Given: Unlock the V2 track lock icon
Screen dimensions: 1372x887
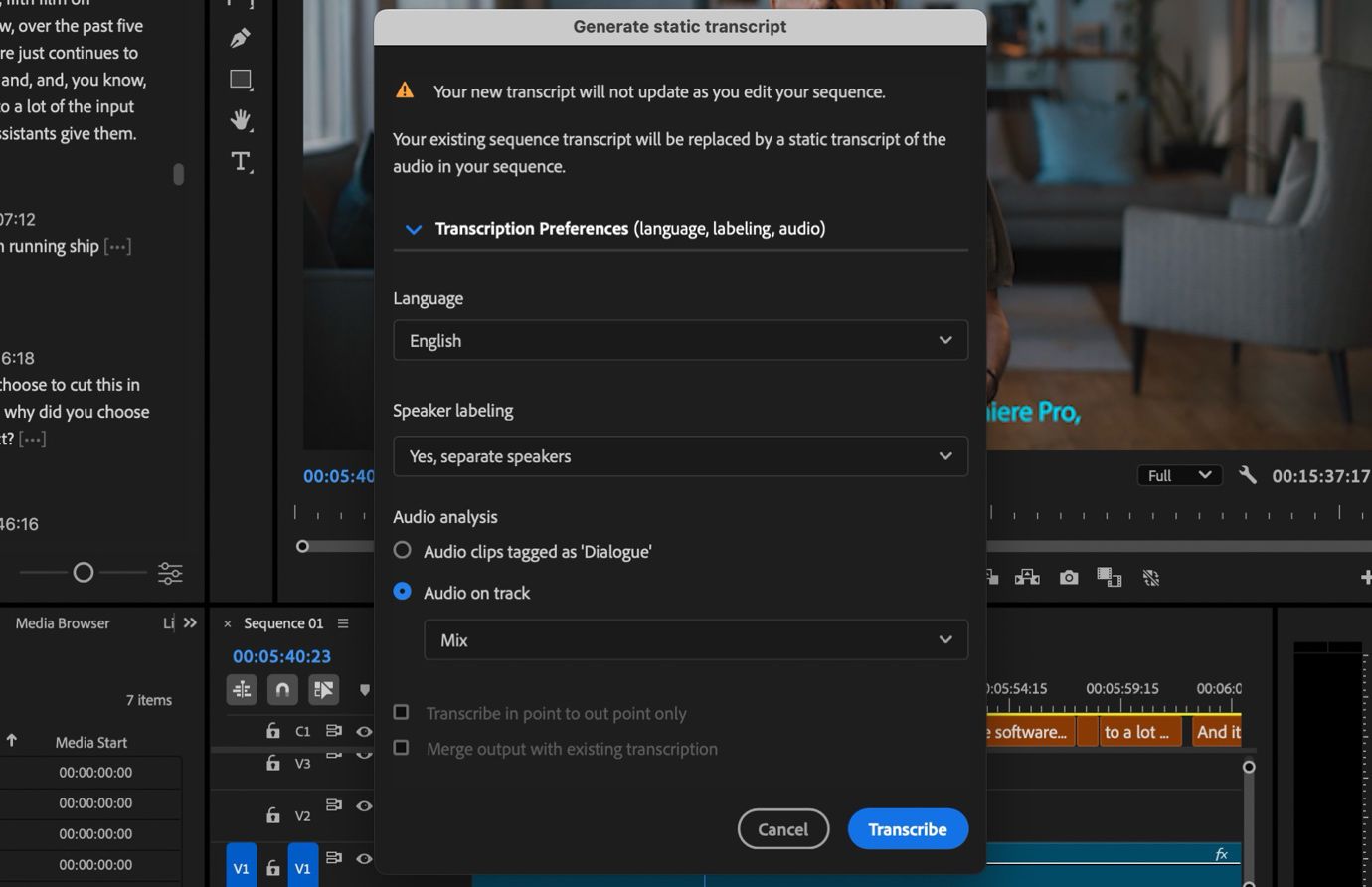Looking at the screenshot, I should (272, 815).
